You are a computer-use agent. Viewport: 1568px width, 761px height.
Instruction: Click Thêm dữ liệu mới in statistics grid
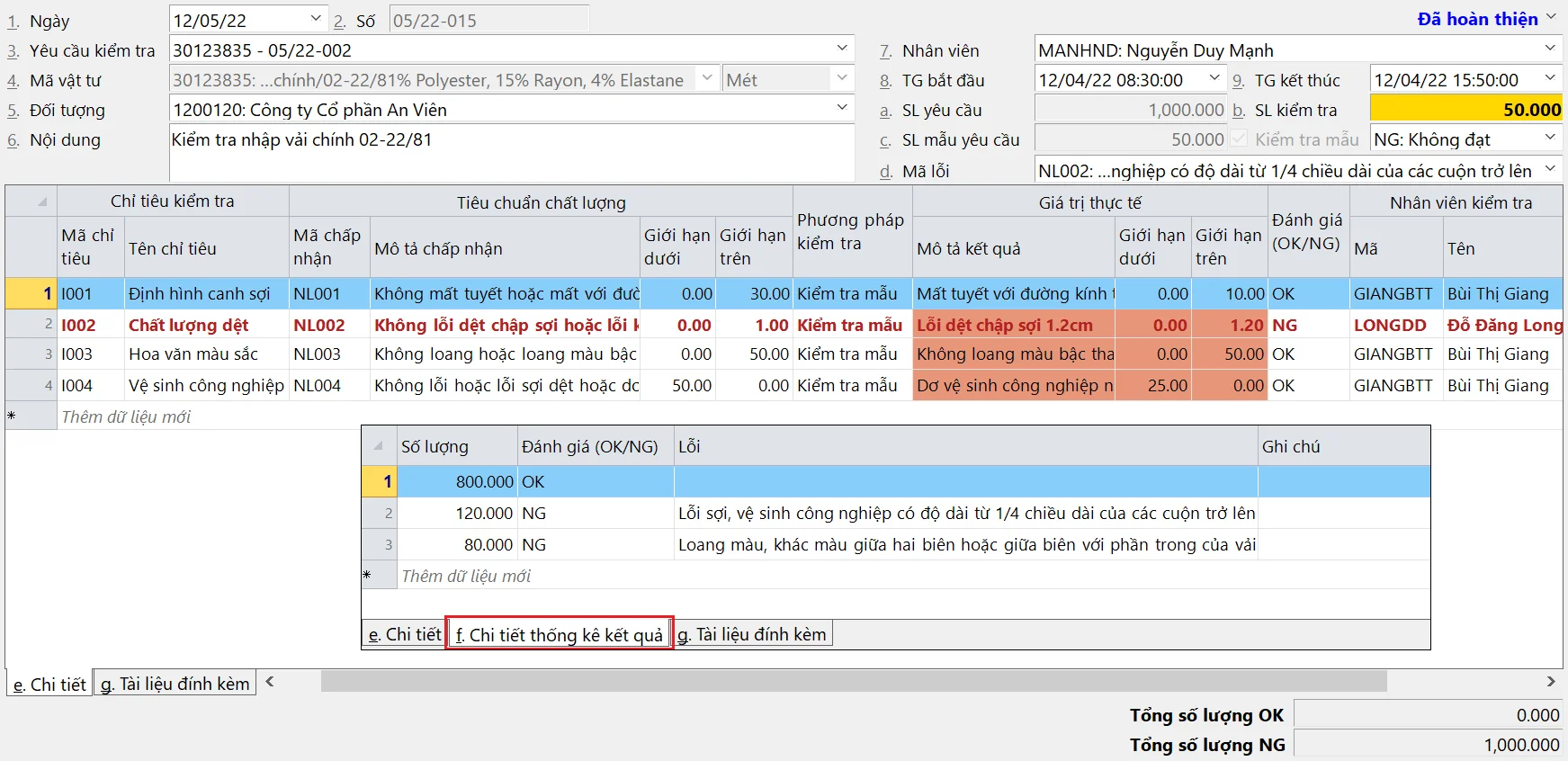pyautogui.click(x=466, y=576)
